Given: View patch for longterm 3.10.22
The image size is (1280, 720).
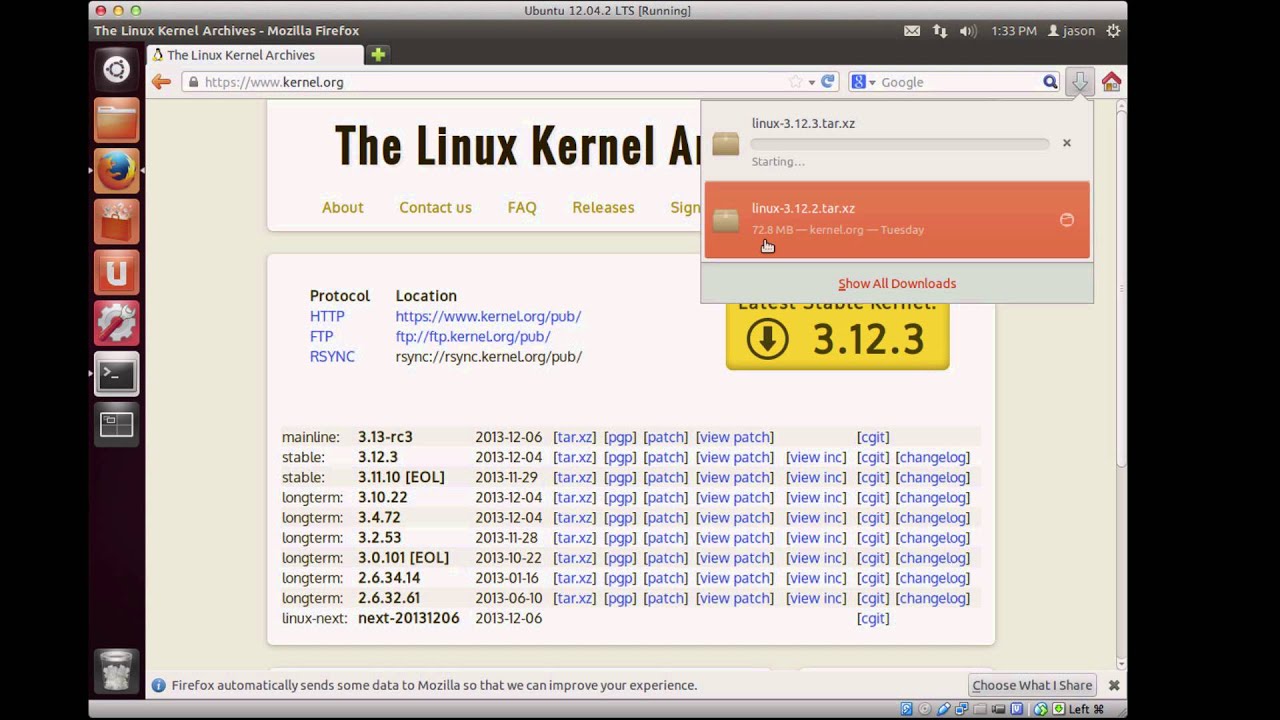Looking at the screenshot, I should tap(735, 497).
